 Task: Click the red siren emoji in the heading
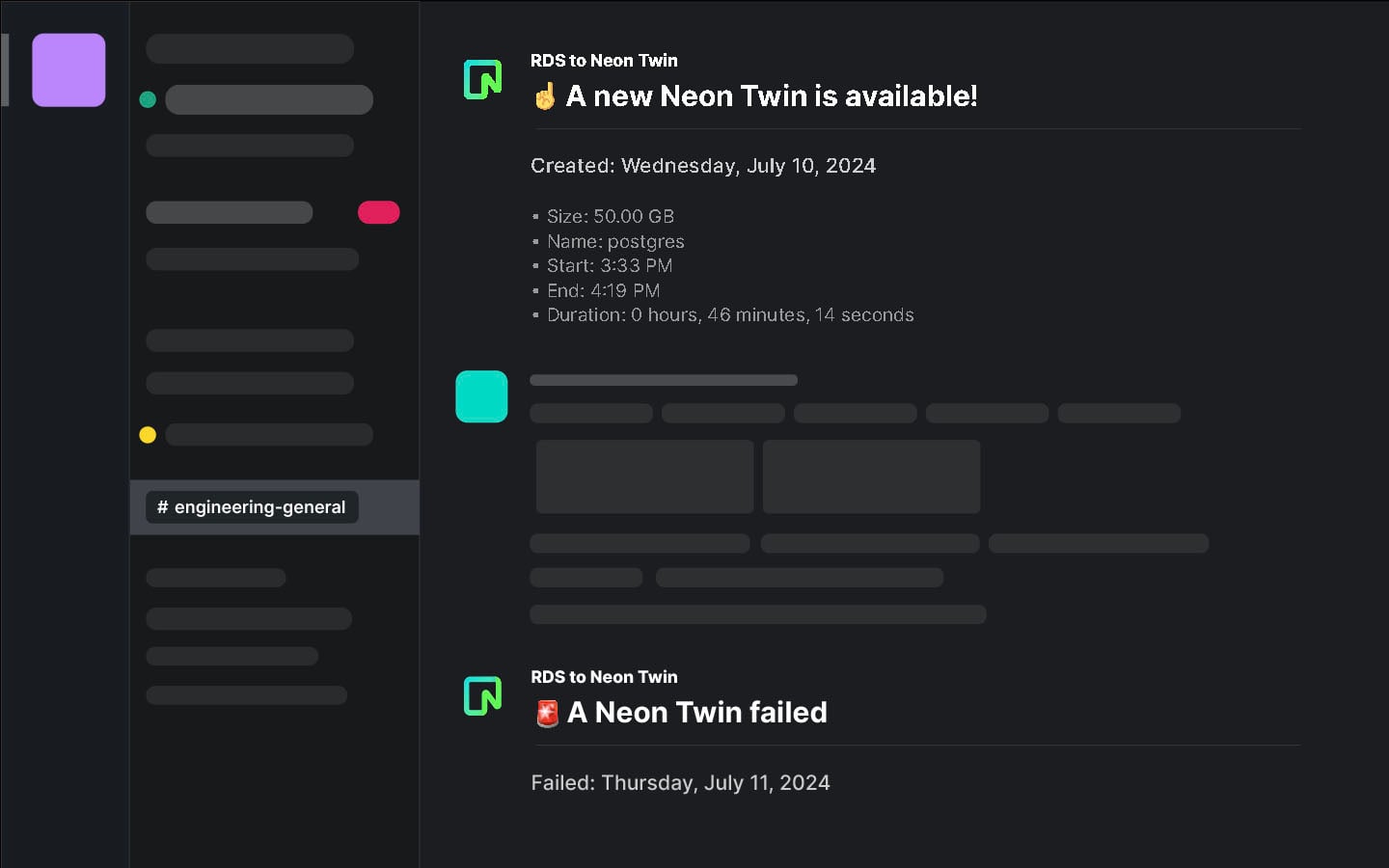[x=547, y=714]
